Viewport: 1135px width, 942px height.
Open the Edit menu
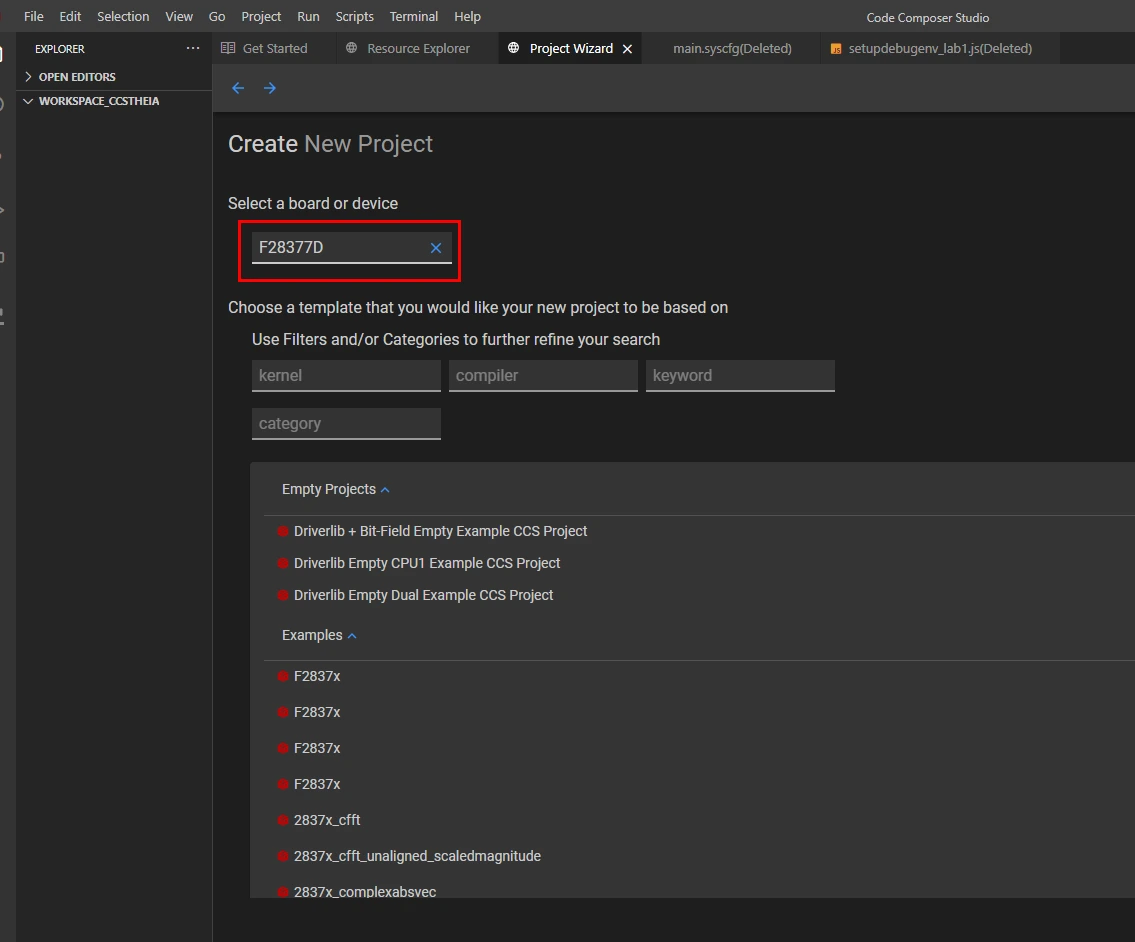click(x=69, y=16)
